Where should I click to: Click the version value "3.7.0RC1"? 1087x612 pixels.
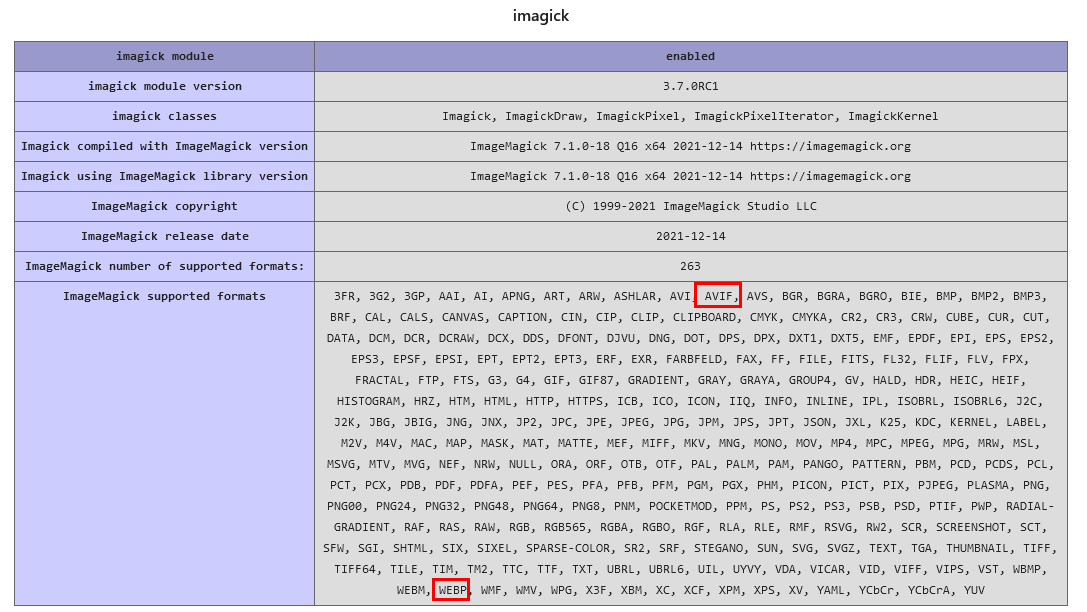click(690, 86)
